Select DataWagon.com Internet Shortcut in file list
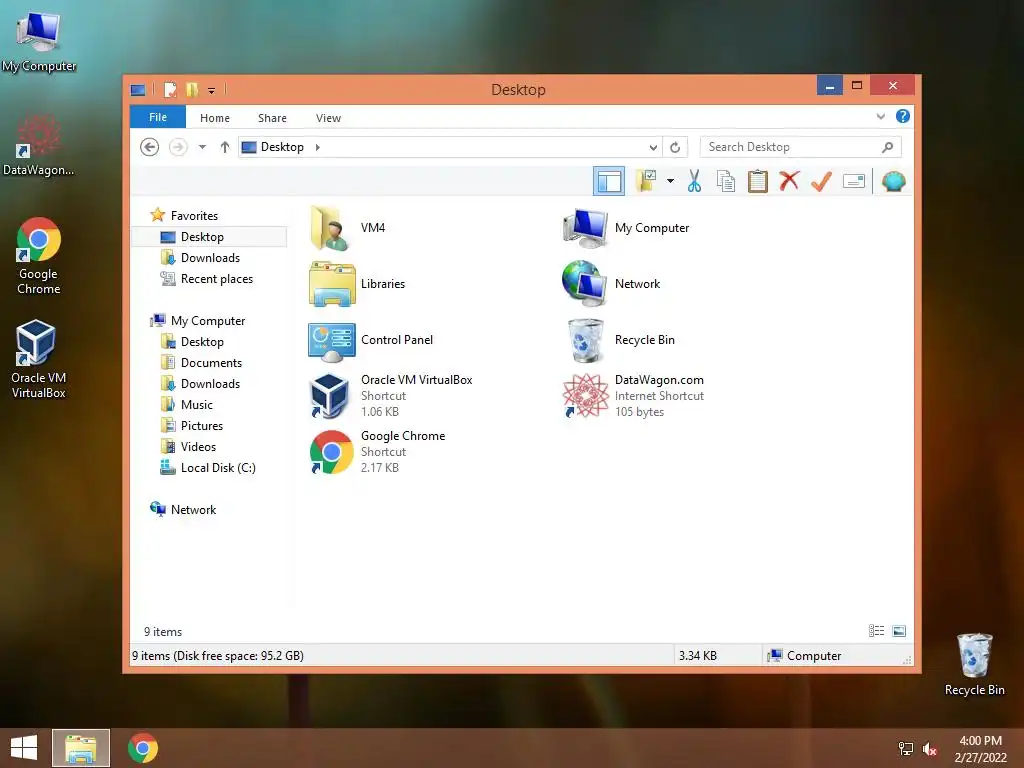The width and height of the screenshot is (1024, 768). tap(633, 396)
